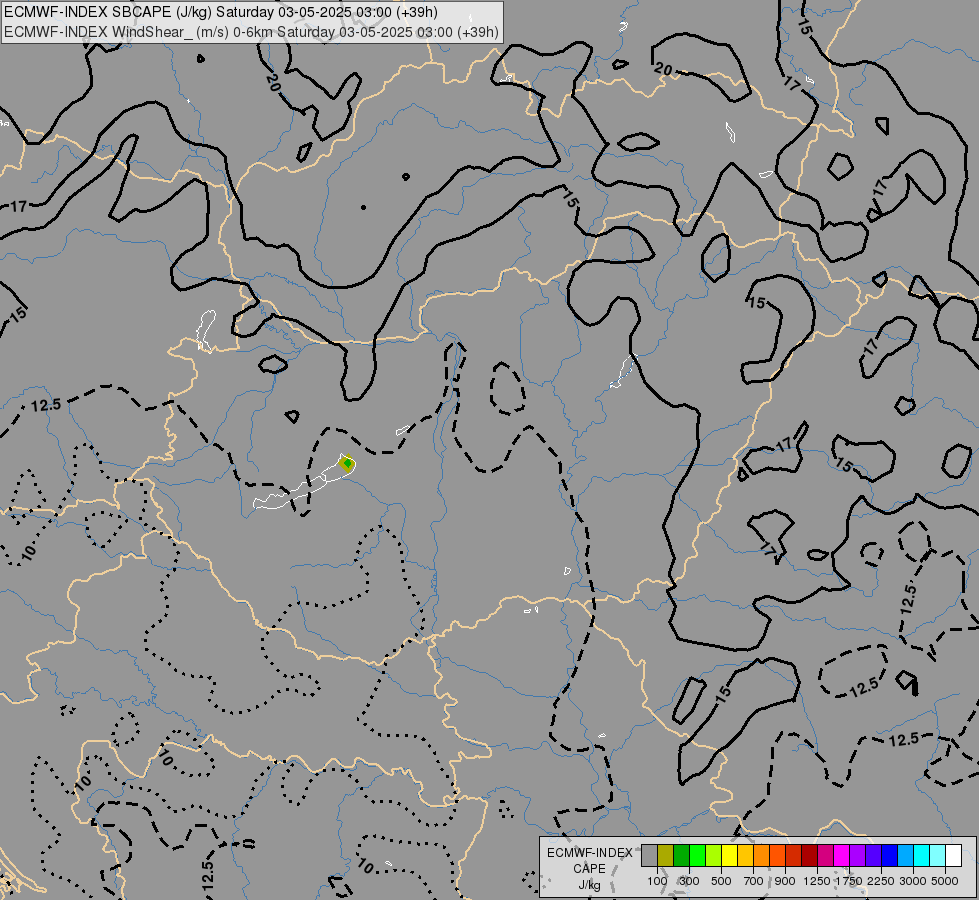Screen dimensions: 979x900
Task: Select the dark blue legend swatch
Action: coord(890,856)
